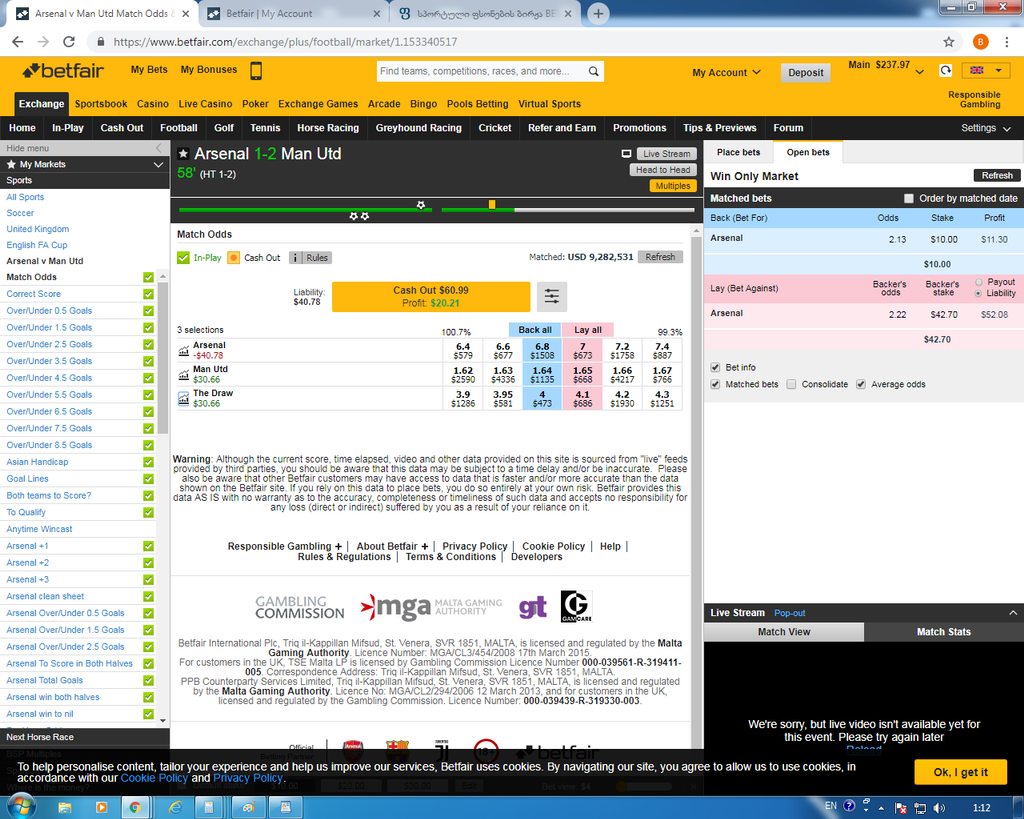Collapse the Hide menu sidebar arrow

pyautogui.click(x=158, y=148)
